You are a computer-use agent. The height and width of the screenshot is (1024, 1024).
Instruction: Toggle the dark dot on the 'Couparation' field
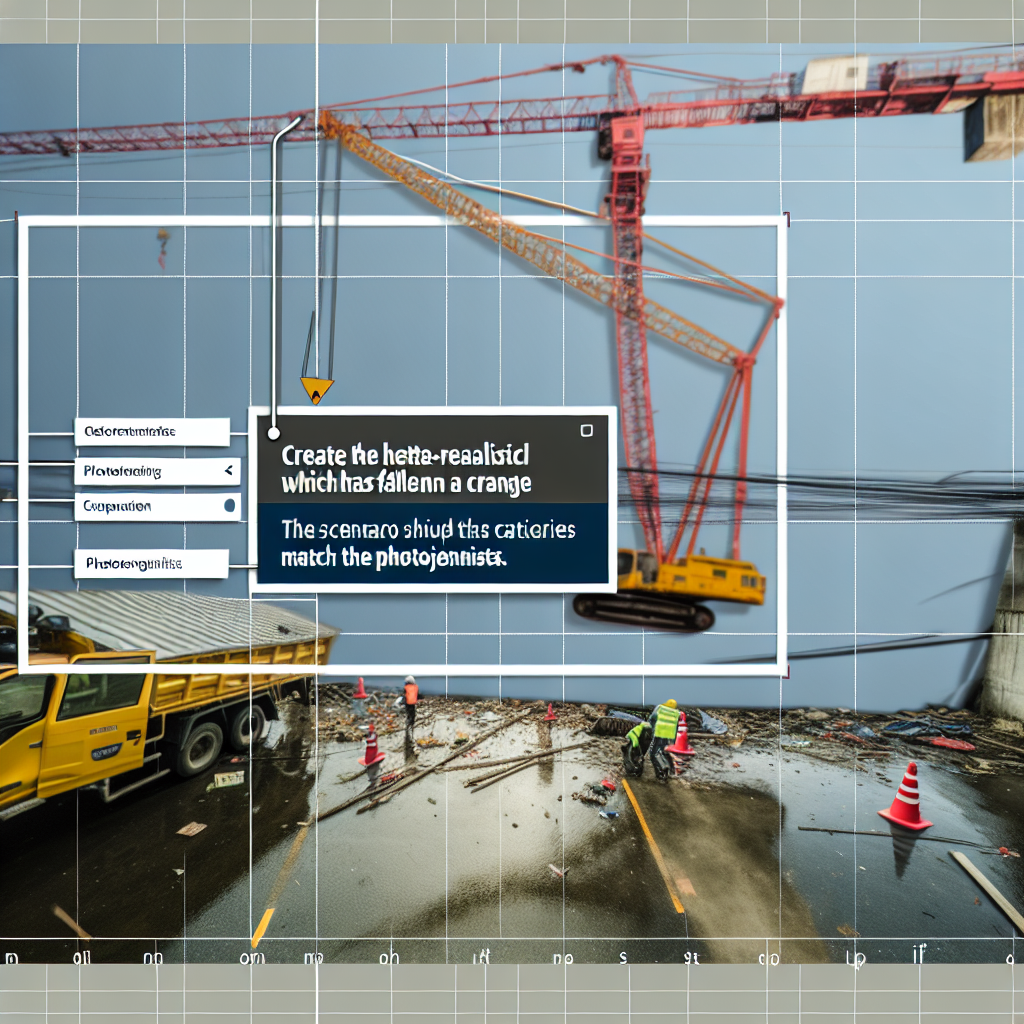click(x=229, y=506)
